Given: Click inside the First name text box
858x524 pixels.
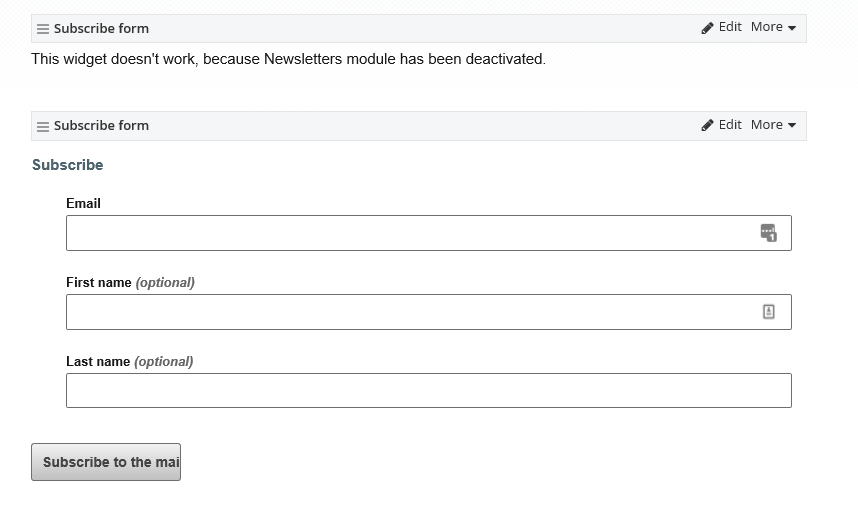Looking at the screenshot, I should tap(410, 312).
